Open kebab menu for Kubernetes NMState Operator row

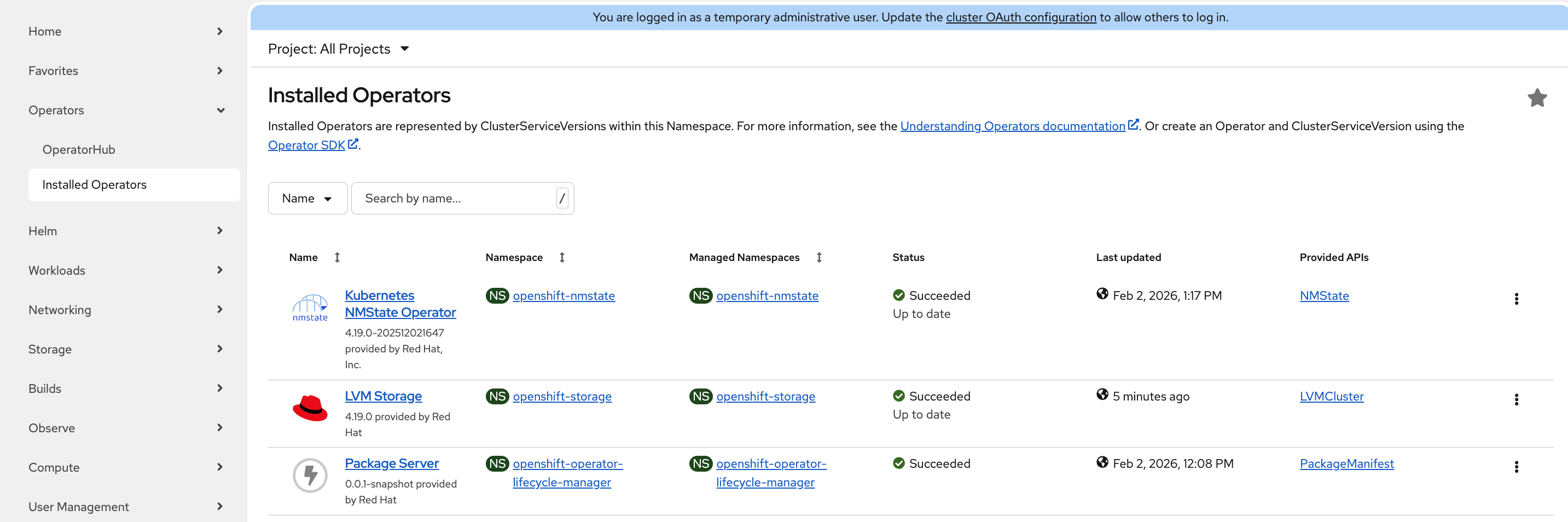pyautogui.click(x=1516, y=298)
